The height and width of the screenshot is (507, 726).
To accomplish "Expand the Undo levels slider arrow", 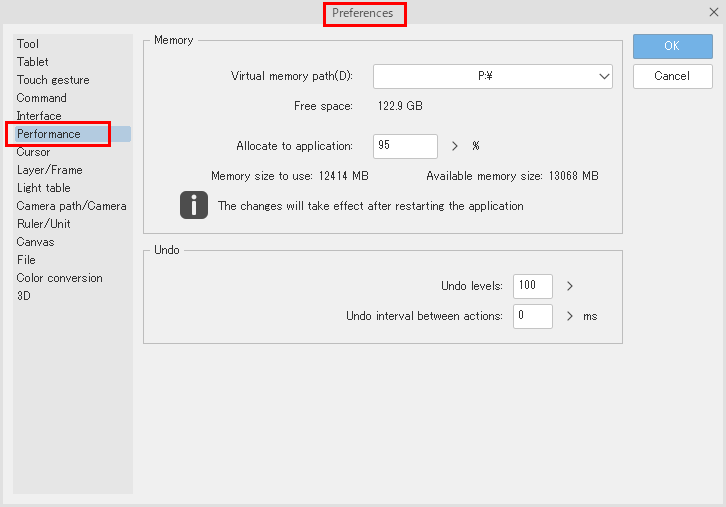I will tap(569, 286).
